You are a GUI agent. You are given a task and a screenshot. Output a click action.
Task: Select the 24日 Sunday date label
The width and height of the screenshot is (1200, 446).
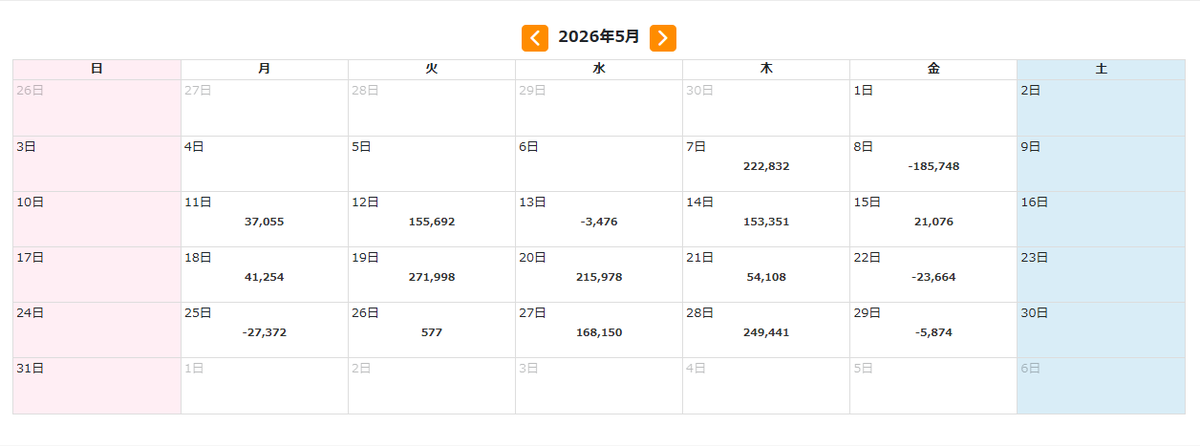(30, 312)
